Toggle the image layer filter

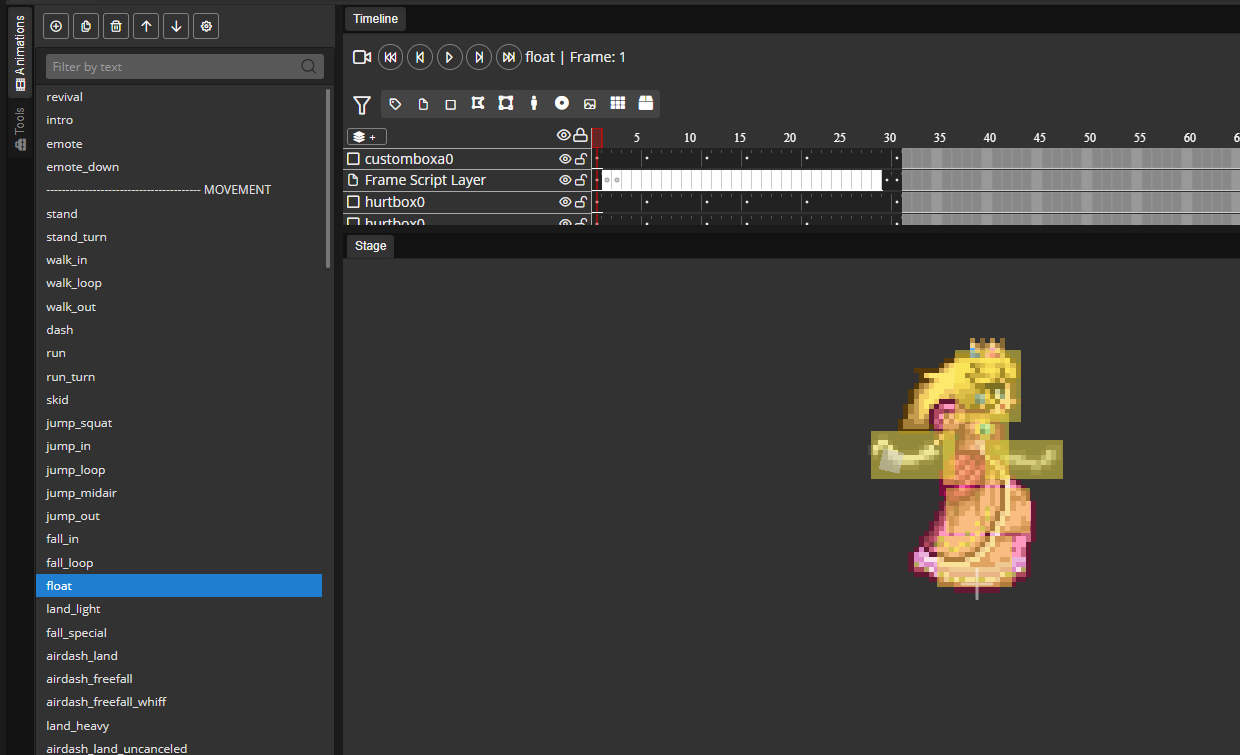tap(590, 104)
